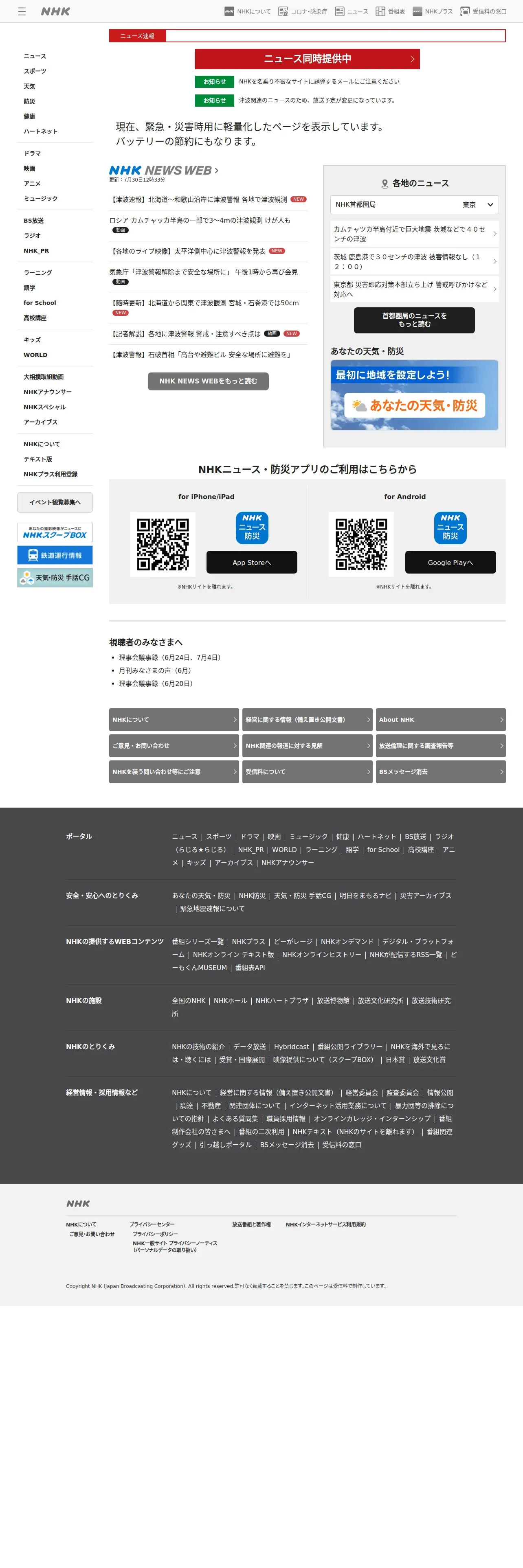Click arrow on 東京都 災害即応対策本部 item

(x=495, y=289)
